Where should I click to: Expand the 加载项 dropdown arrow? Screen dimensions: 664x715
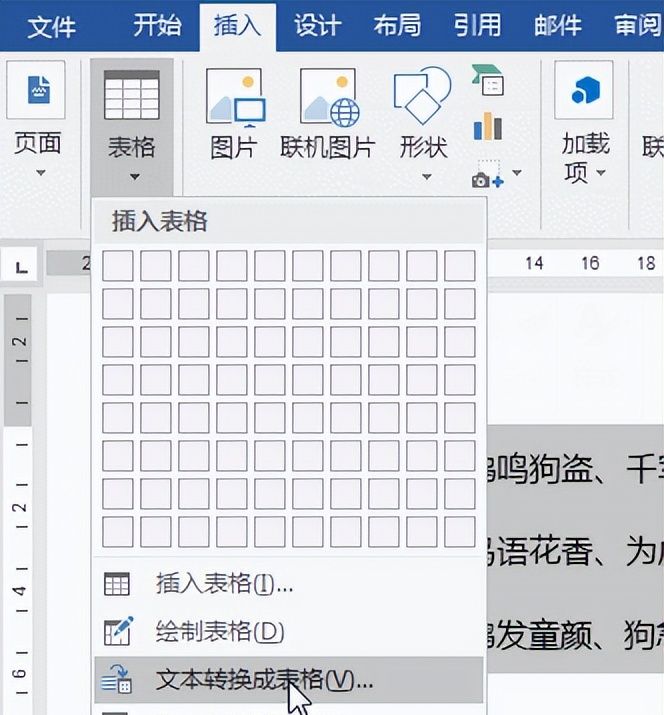[601, 172]
